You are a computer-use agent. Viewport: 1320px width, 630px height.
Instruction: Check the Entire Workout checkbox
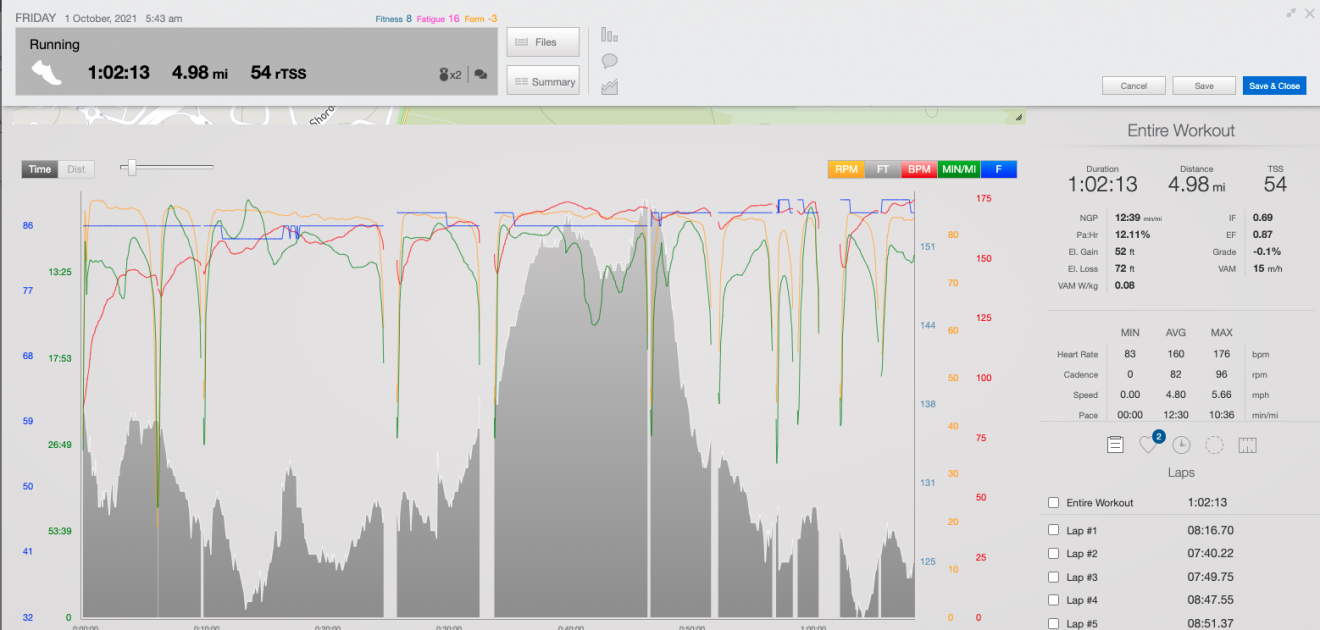click(1053, 503)
